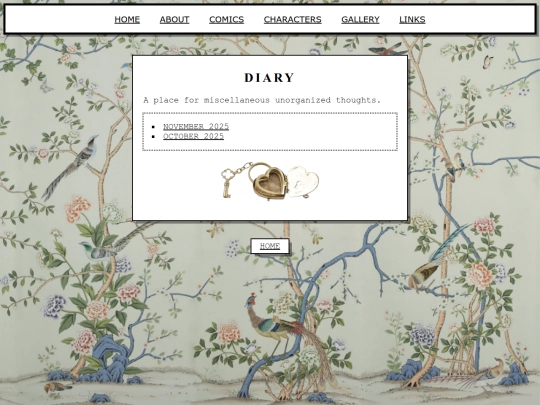This screenshot has width=540, height=405.
Task: Visit the GALLERY page
Action: (360, 19)
